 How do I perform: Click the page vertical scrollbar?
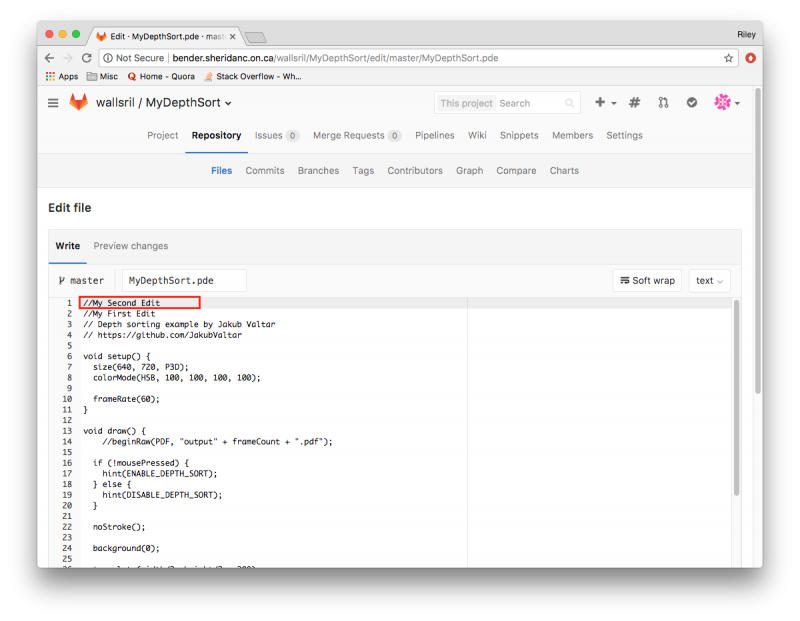coord(758,241)
